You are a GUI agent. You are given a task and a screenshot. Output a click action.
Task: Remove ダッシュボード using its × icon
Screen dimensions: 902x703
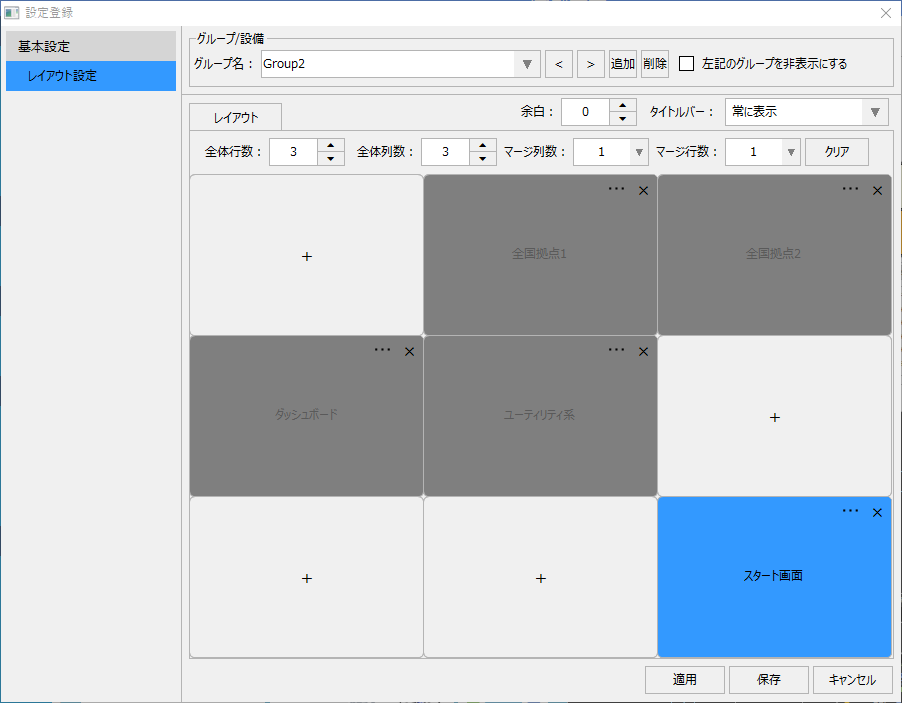pos(409,351)
